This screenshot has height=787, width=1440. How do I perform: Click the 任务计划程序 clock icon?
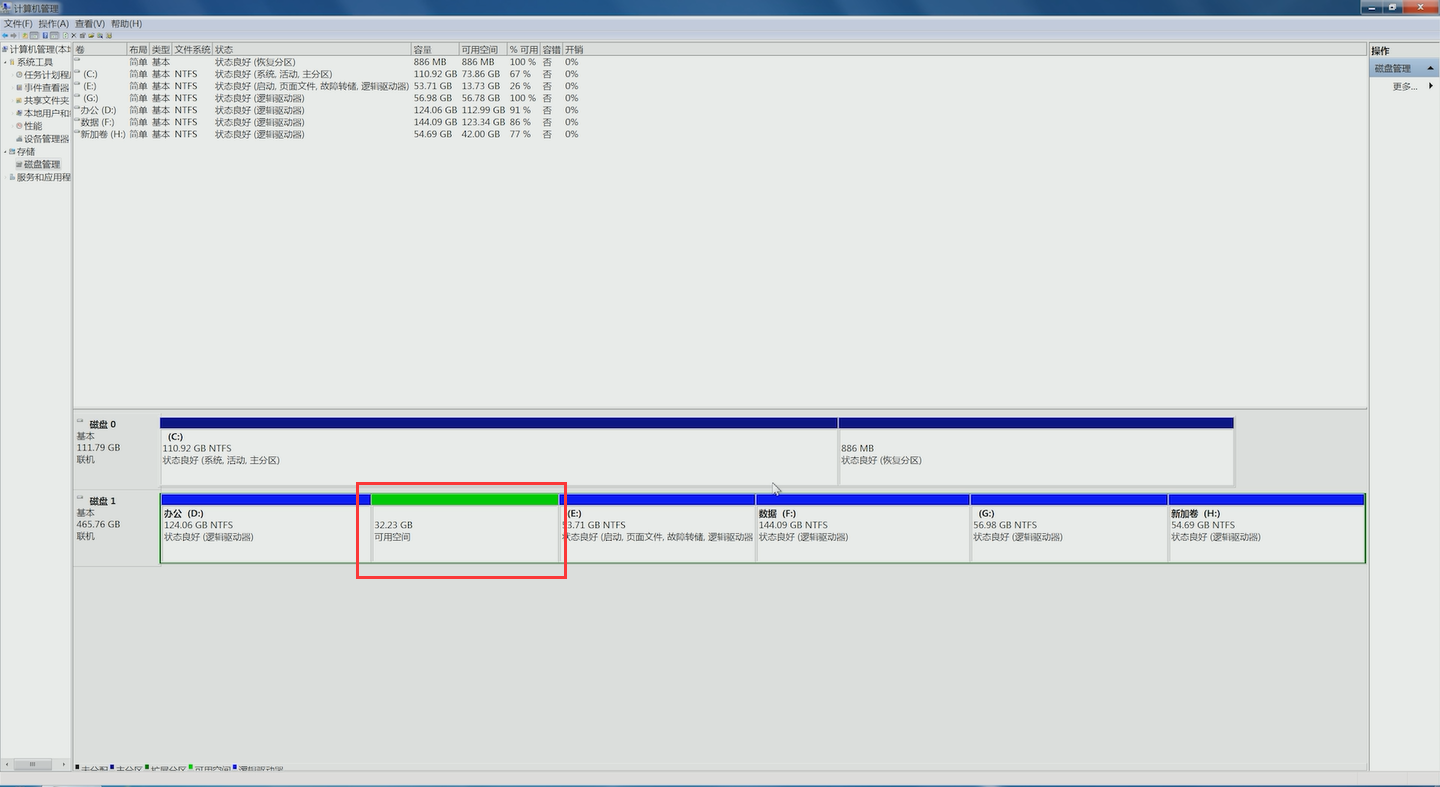point(19,75)
